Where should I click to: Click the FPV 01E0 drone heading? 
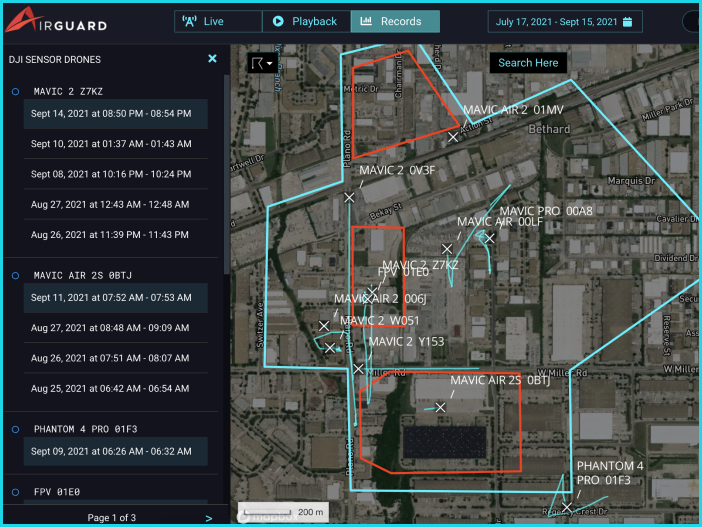coord(57,493)
